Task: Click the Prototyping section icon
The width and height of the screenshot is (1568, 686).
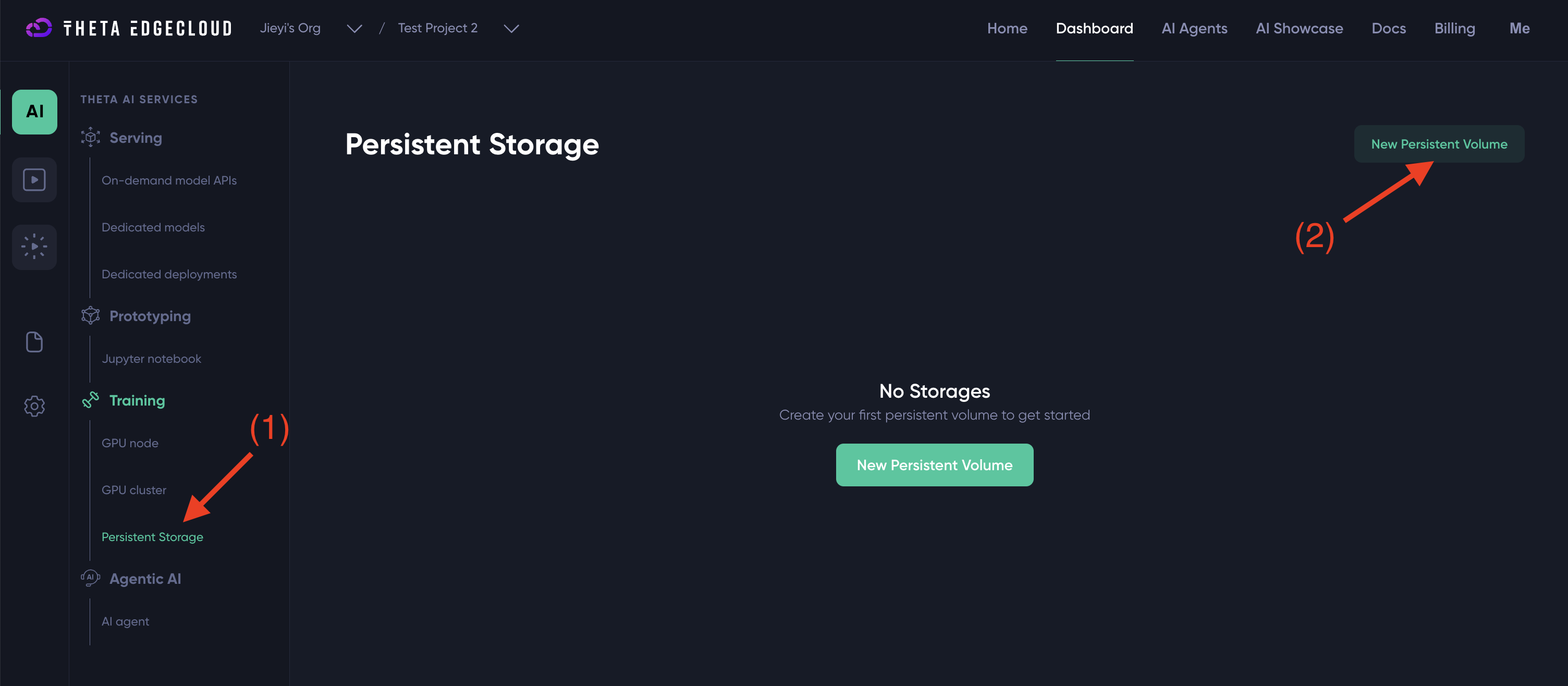Action: pos(91,315)
